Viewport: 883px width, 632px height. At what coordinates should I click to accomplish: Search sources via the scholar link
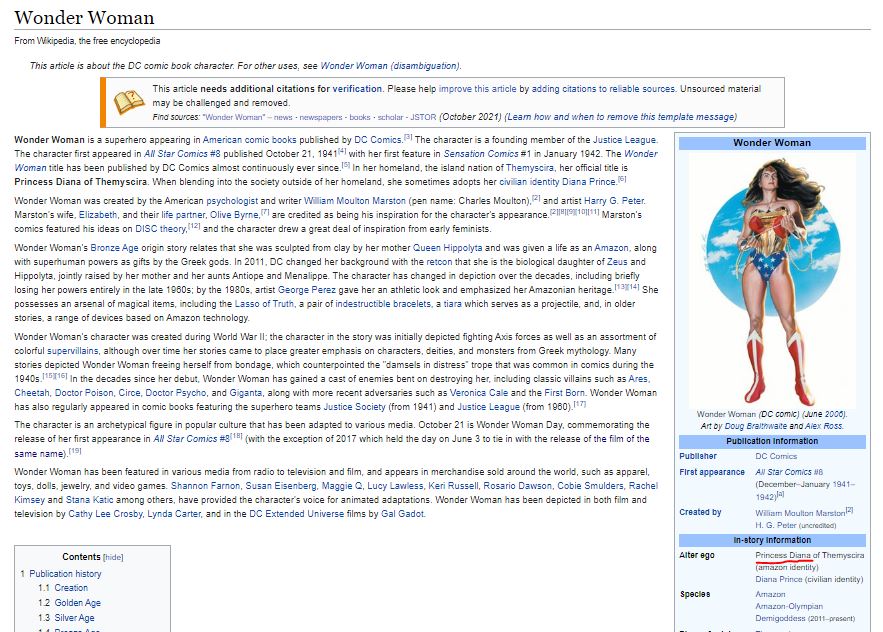click(x=390, y=117)
